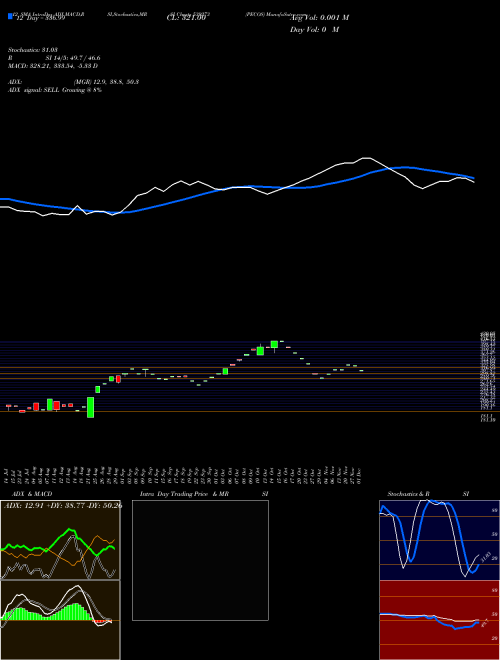
Task: Click the empty Intra Day price panel
Action: click(200, 560)
